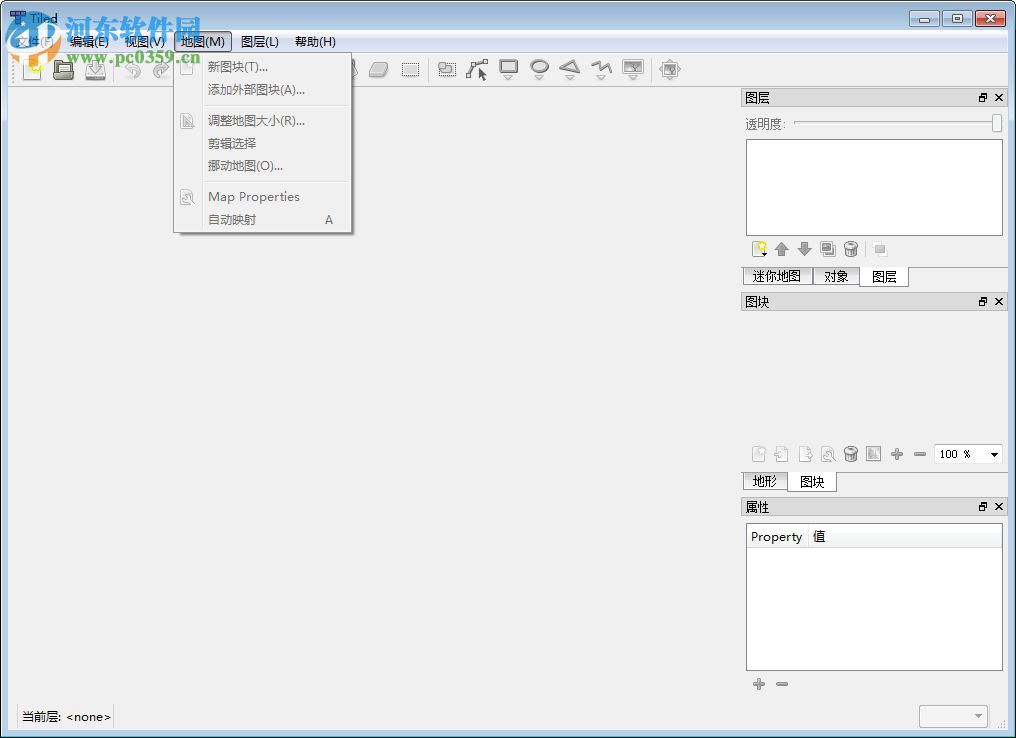Choose 调整地图大小(R)... menu entry
The height and width of the screenshot is (738, 1016).
(x=263, y=121)
